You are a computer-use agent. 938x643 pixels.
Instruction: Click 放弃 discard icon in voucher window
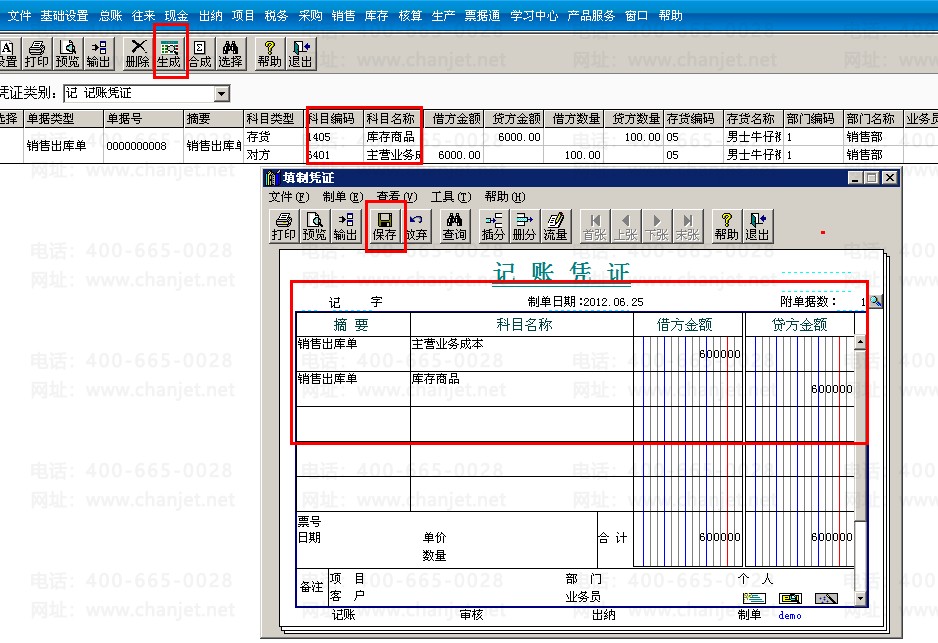click(x=416, y=226)
